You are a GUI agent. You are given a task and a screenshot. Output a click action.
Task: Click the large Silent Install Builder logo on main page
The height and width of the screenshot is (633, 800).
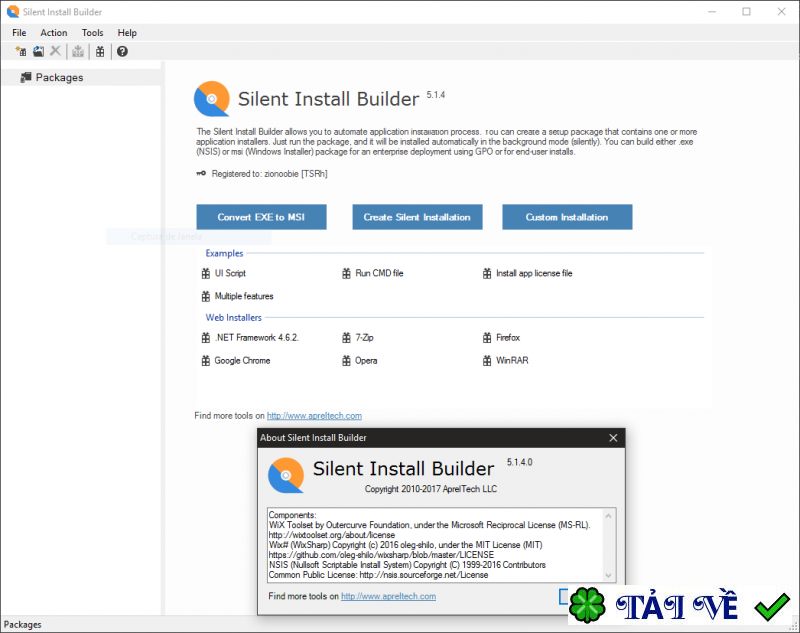tap(212, 98)
